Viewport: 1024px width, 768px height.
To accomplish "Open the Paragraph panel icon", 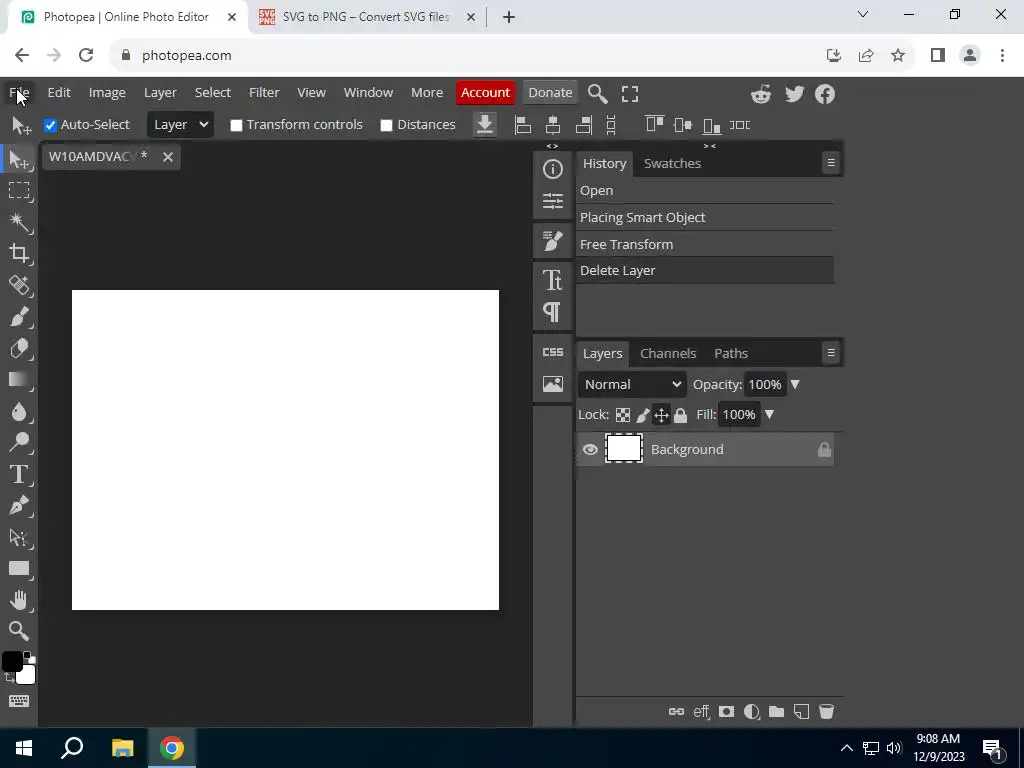I will (x=552, y=312).
